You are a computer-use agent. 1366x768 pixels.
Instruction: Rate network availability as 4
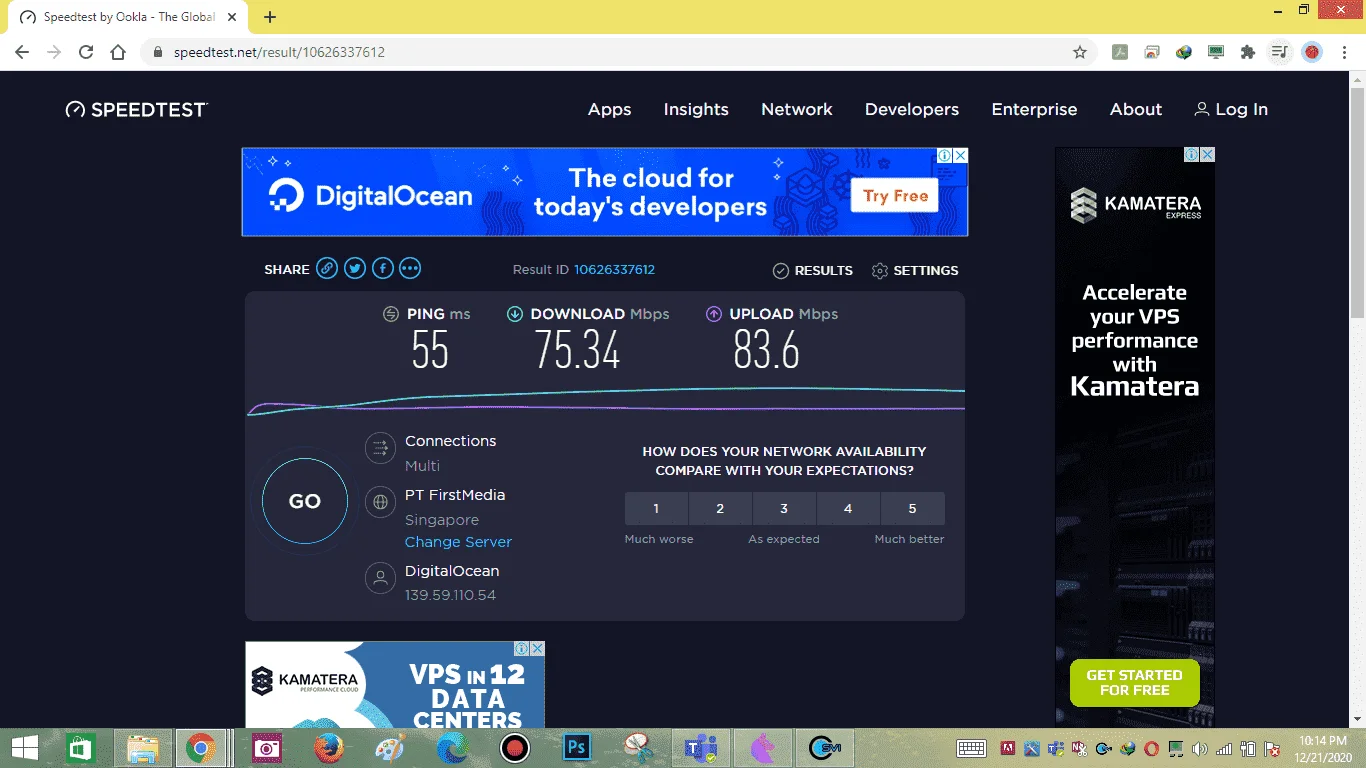848,509
